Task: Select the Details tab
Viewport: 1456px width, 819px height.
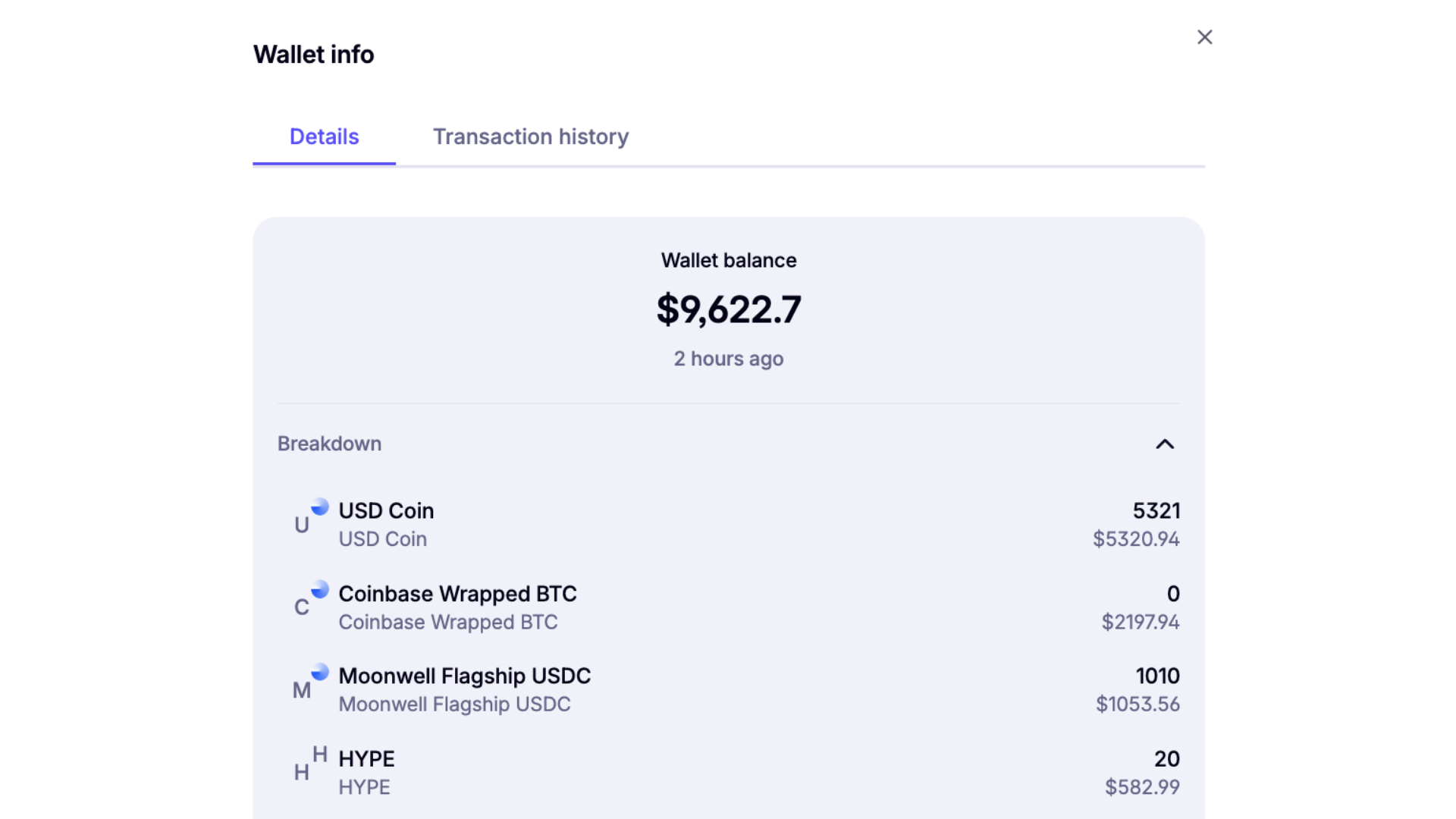Action: click(x=324, y=136)
